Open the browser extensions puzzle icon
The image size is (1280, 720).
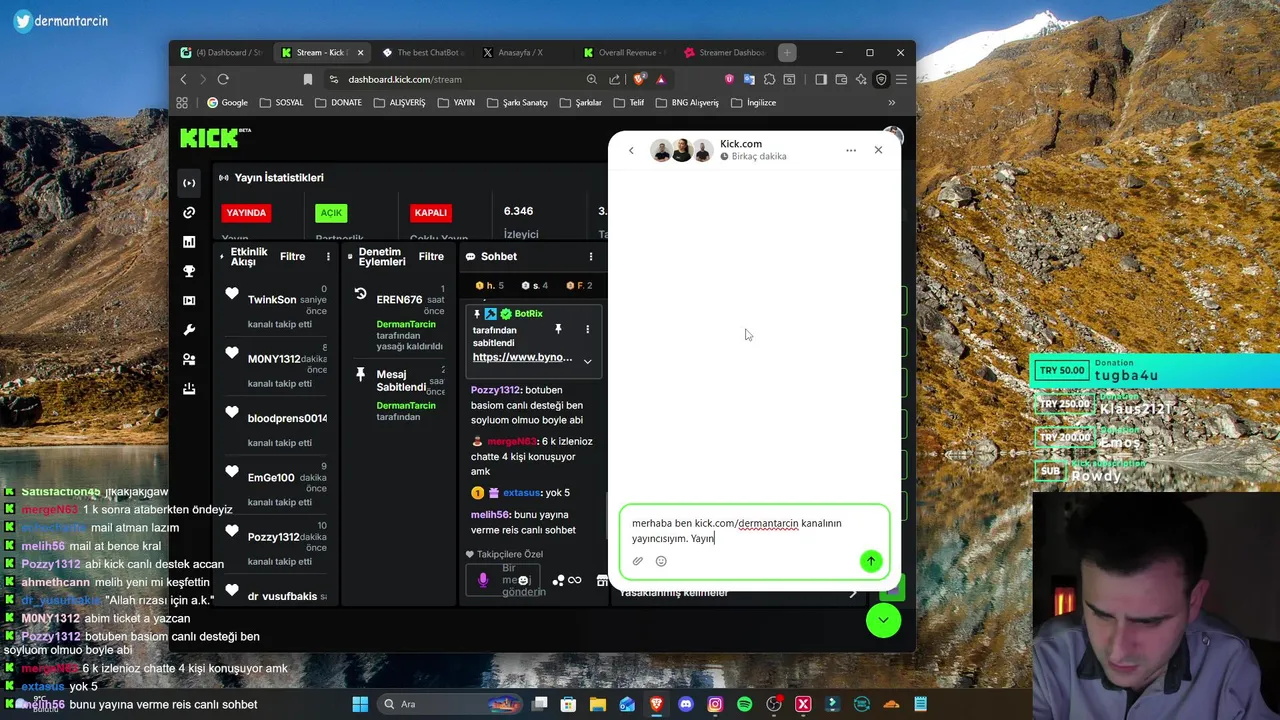click(769, 79)
